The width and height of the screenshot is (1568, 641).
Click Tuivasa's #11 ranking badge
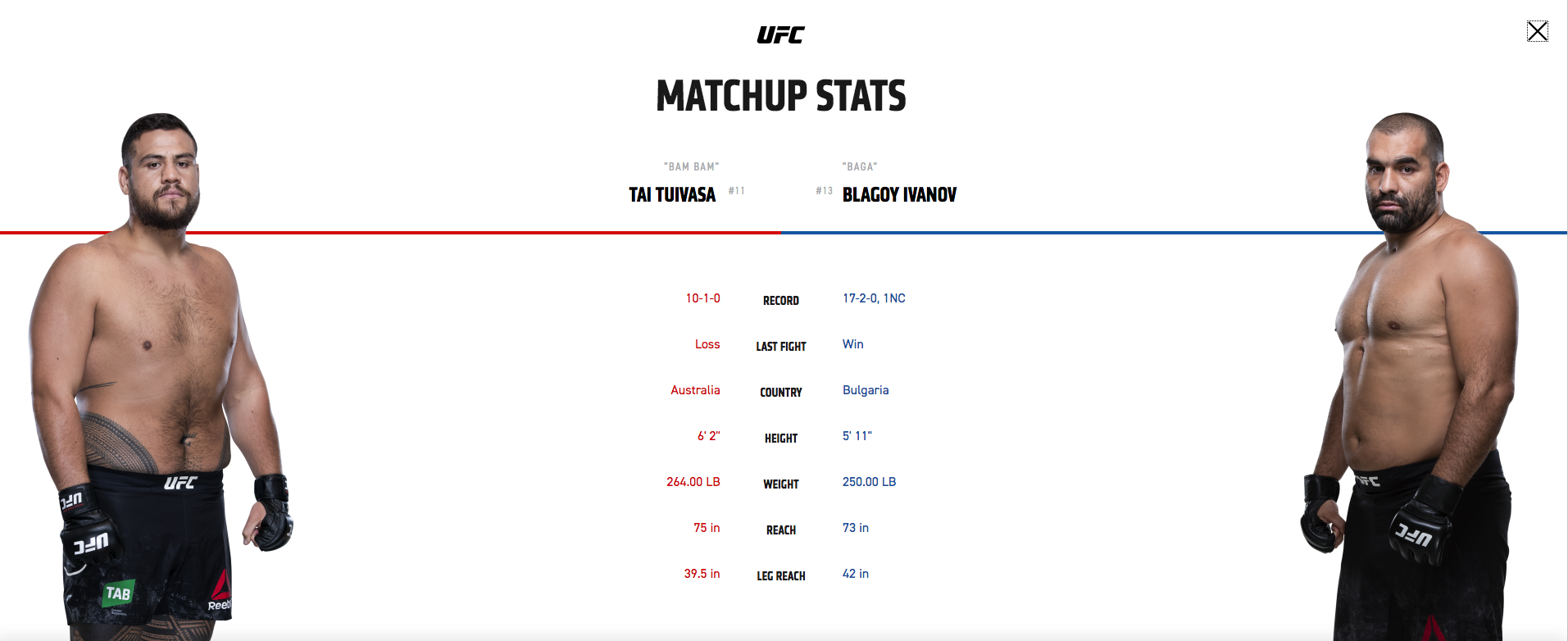tap(736, 191)
